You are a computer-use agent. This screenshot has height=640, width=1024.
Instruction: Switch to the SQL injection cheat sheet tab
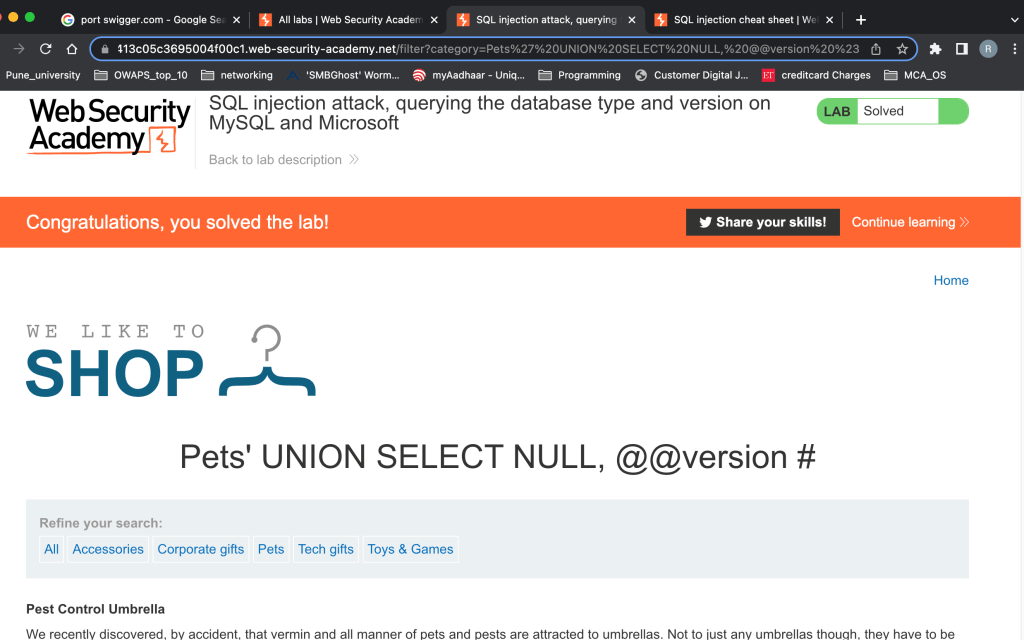tap(741, 19)
